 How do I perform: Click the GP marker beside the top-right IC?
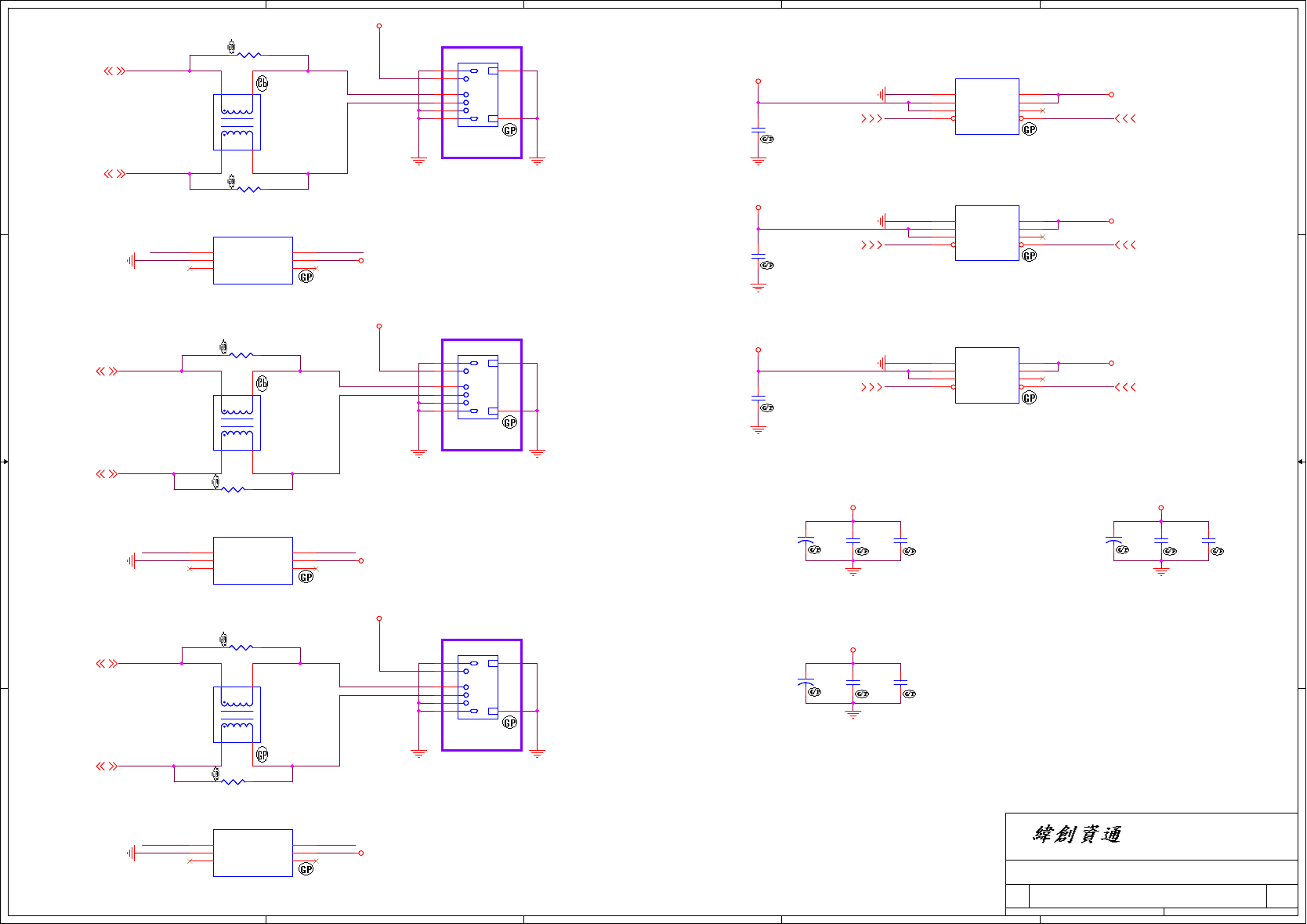pos(1030,129)
